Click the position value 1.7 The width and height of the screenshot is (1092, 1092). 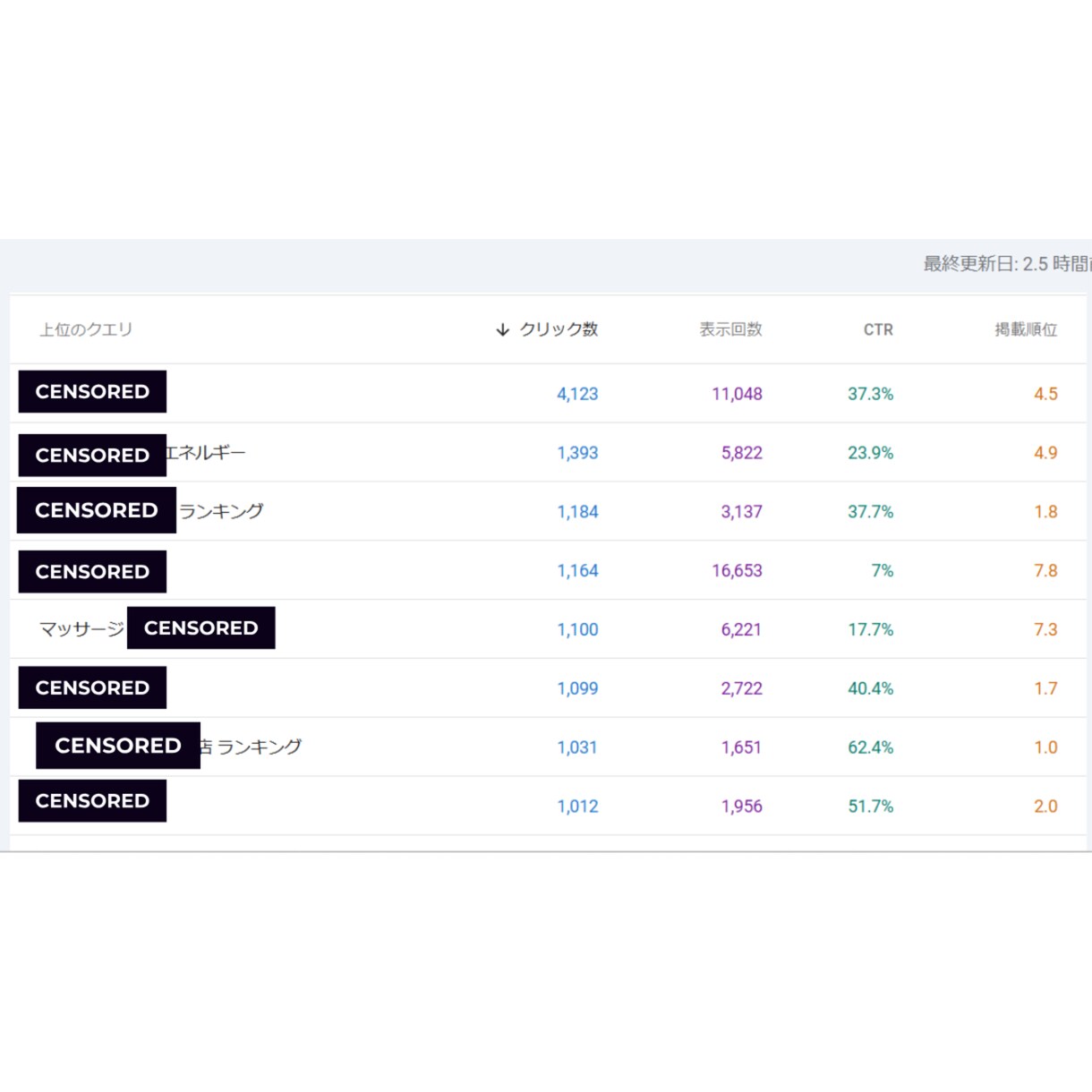tap(1045, 689)
